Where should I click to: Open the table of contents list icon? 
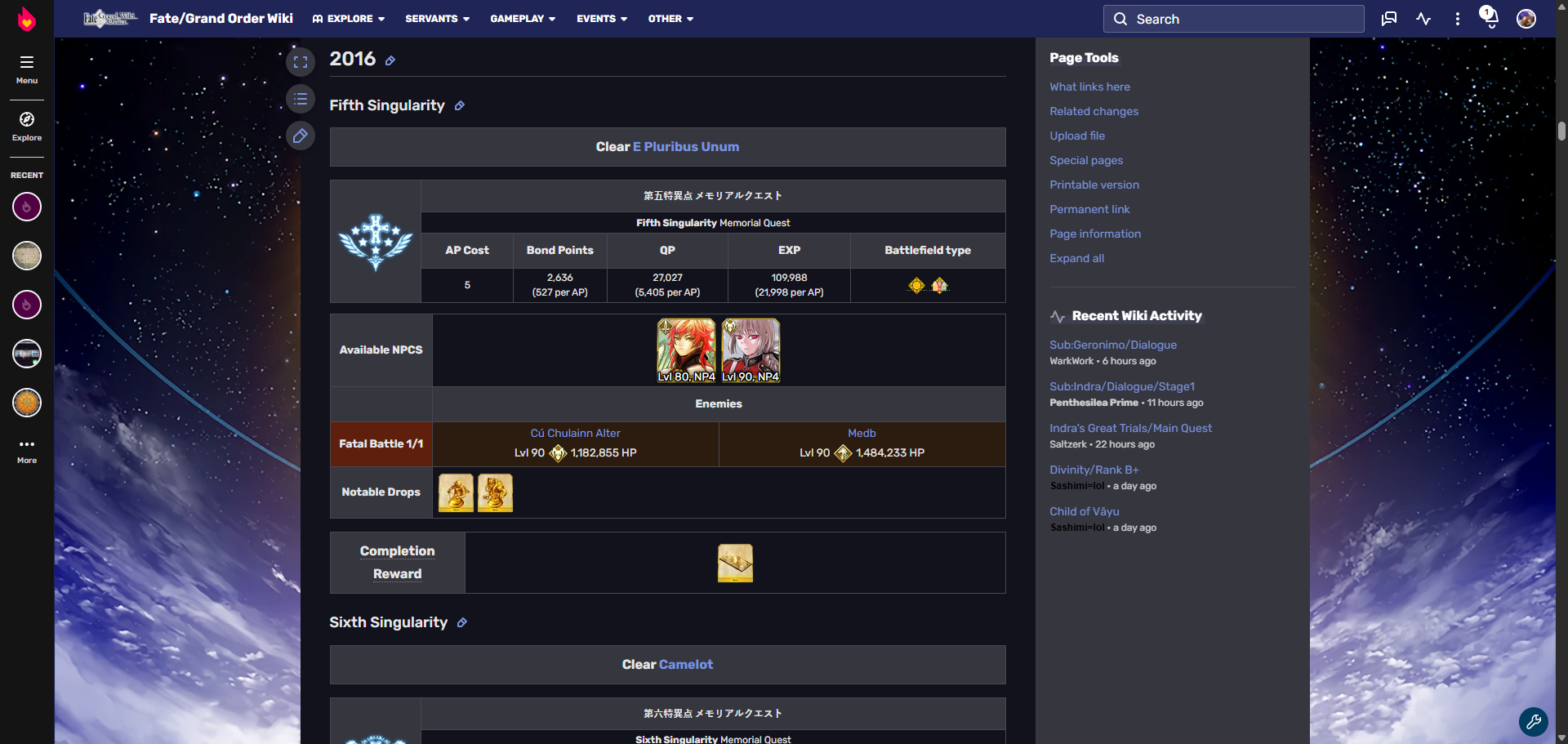tap(301, 99)
